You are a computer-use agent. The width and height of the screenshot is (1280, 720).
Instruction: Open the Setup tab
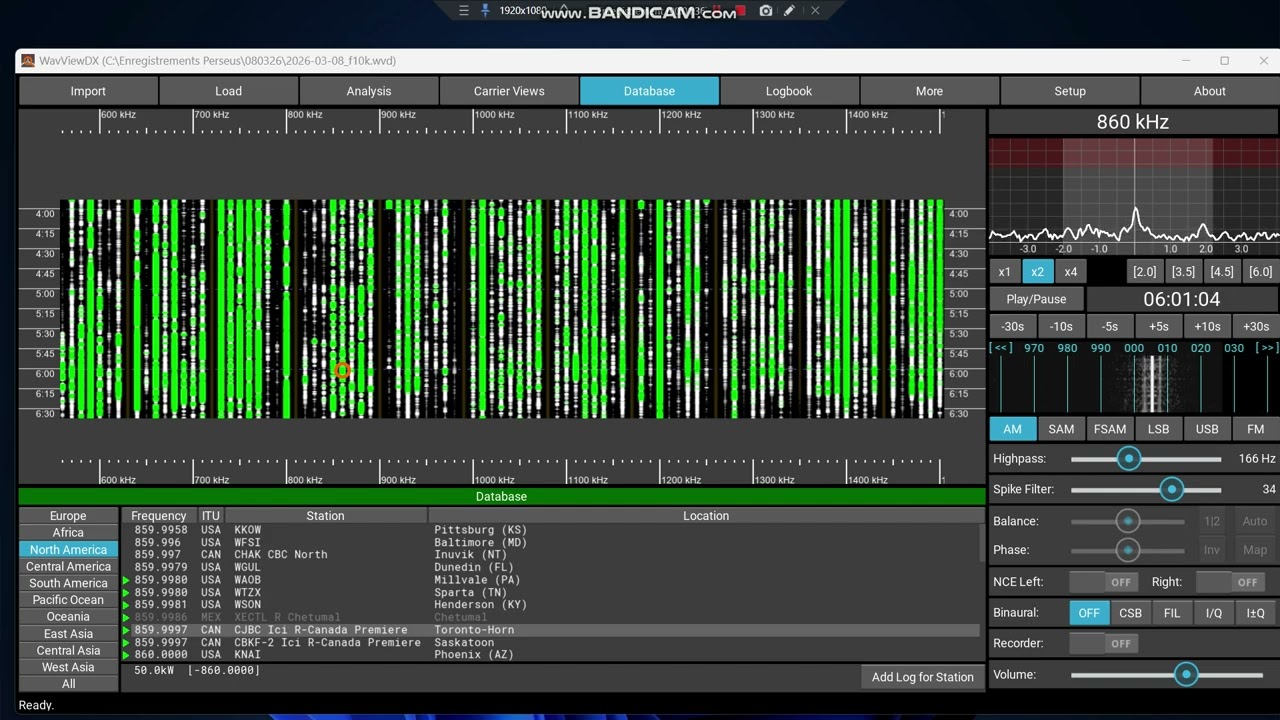click(x=1070, y=91)
